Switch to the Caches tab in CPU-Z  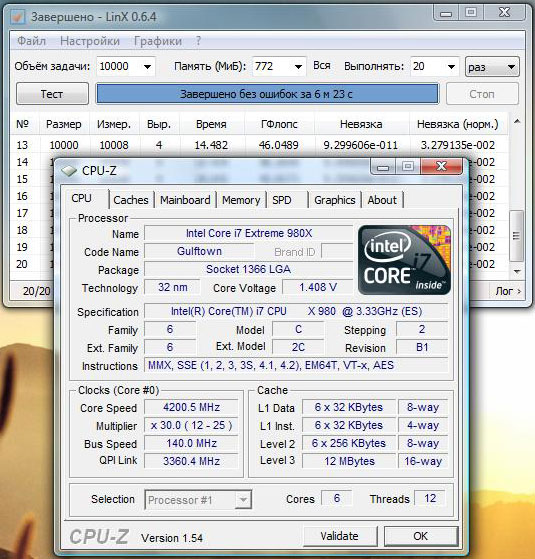click(131, 200)
